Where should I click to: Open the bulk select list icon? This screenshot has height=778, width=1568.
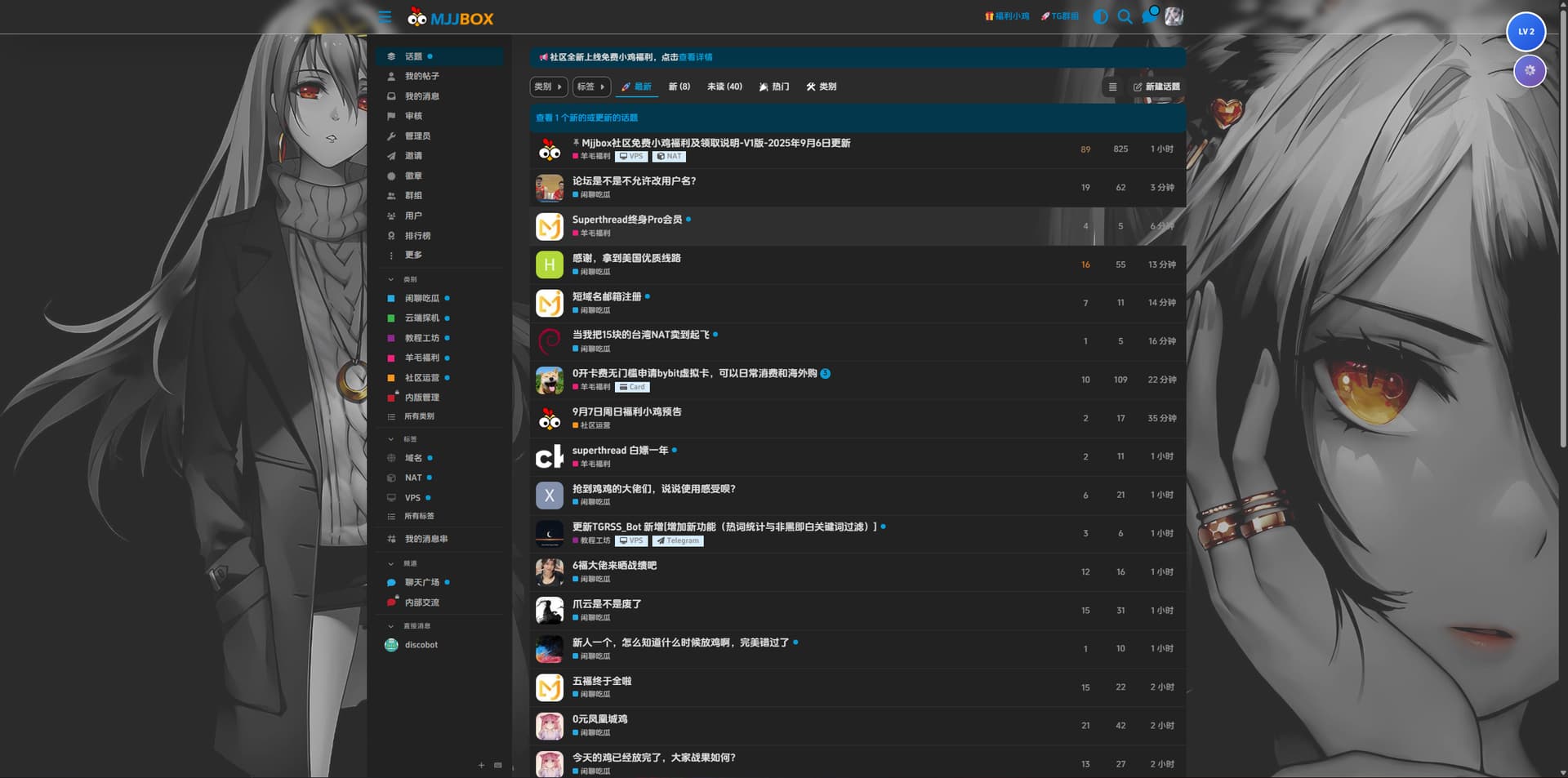[1111, 87]
